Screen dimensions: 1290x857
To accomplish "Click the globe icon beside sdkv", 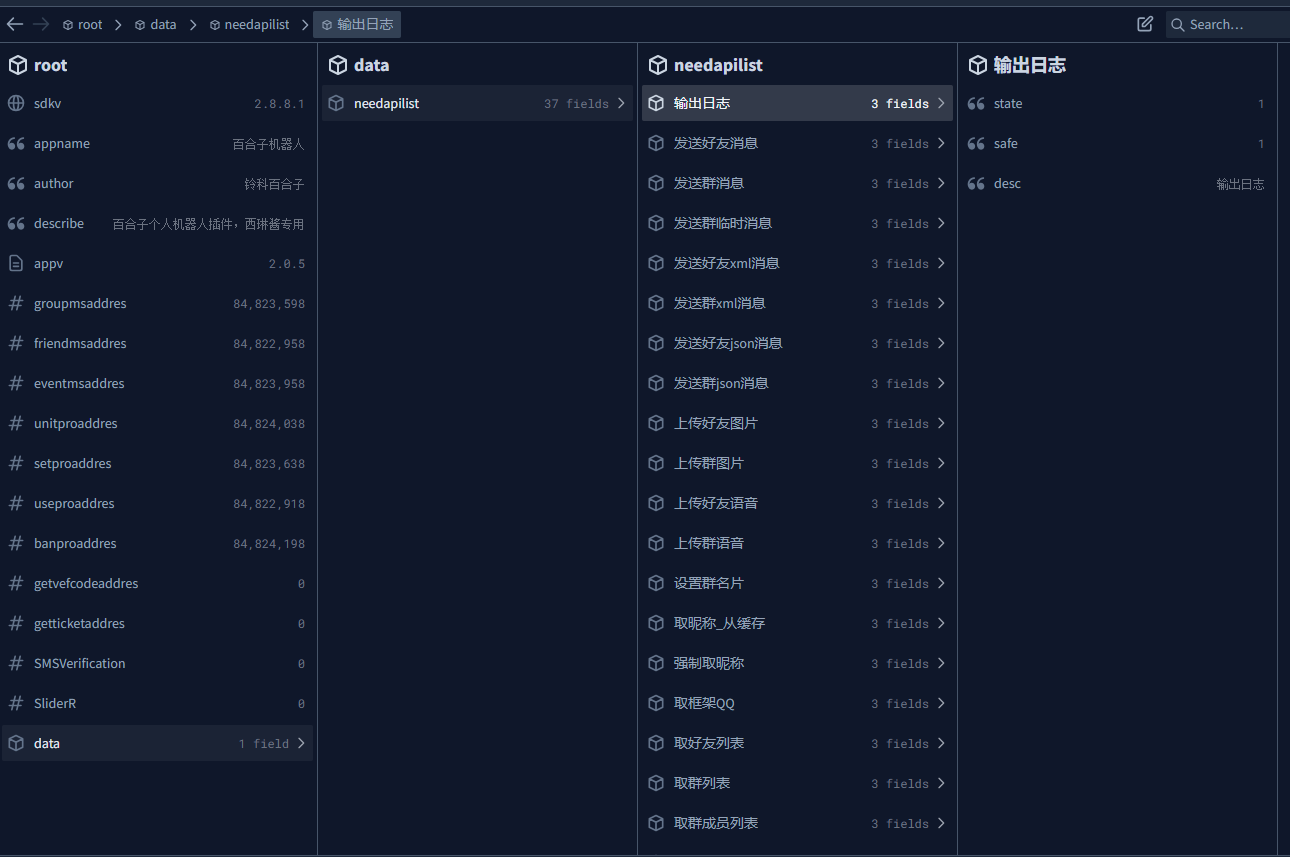I will pos(16,103).
